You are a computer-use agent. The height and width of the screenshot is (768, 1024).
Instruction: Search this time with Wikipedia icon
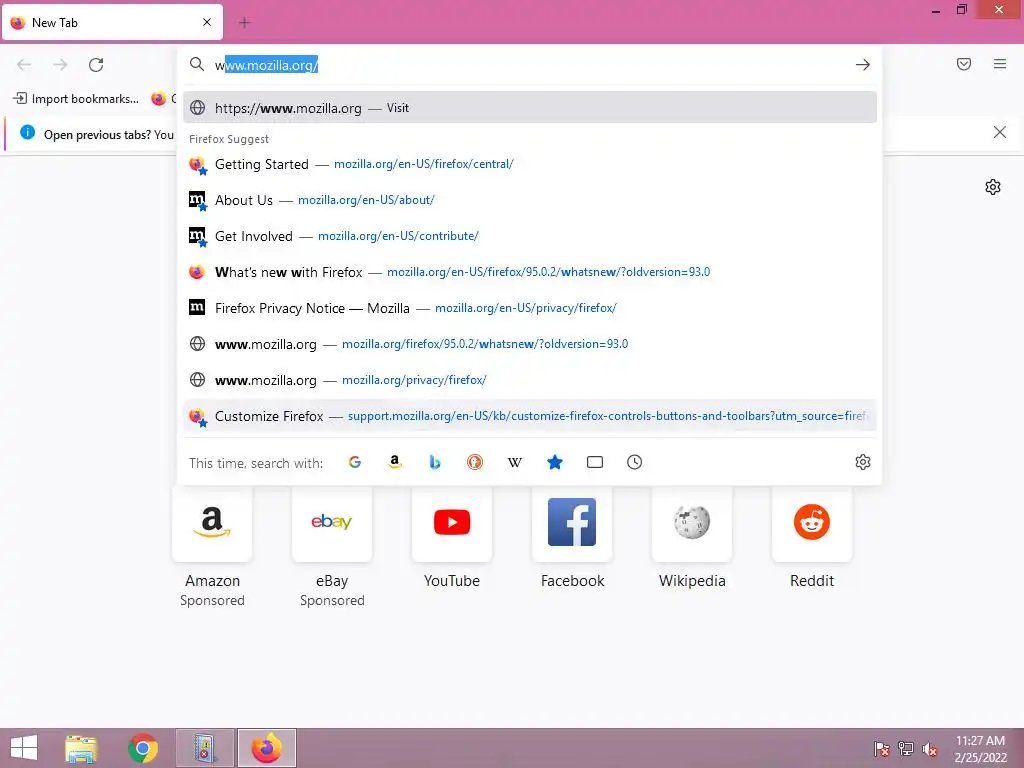coord(515,462)
